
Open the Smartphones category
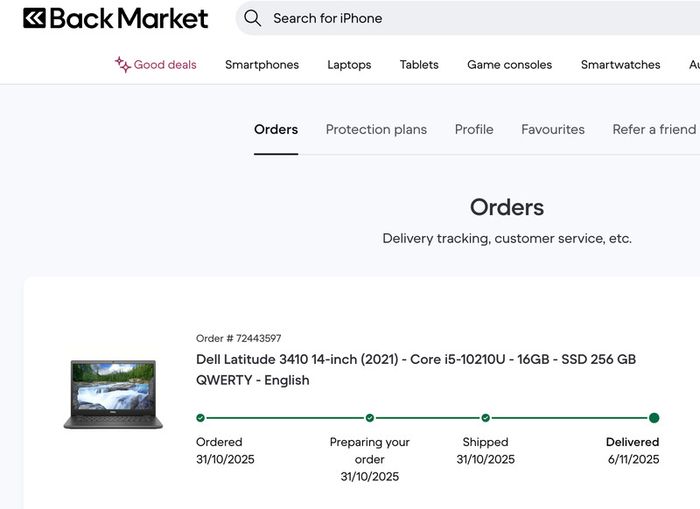[x=262, y=65]
